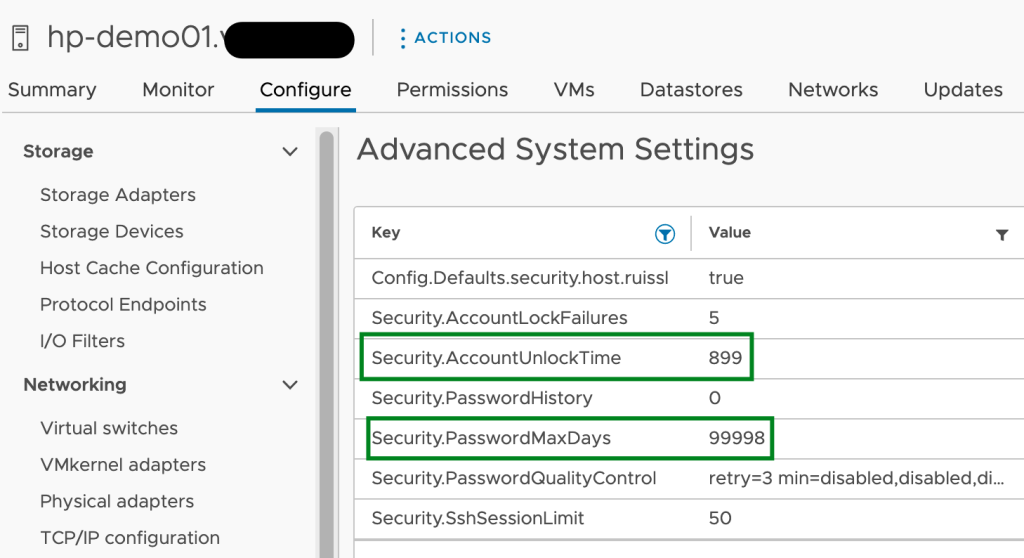Open the Networks tab
This screenshot has width=1024, height=558.
pos(833,90)
